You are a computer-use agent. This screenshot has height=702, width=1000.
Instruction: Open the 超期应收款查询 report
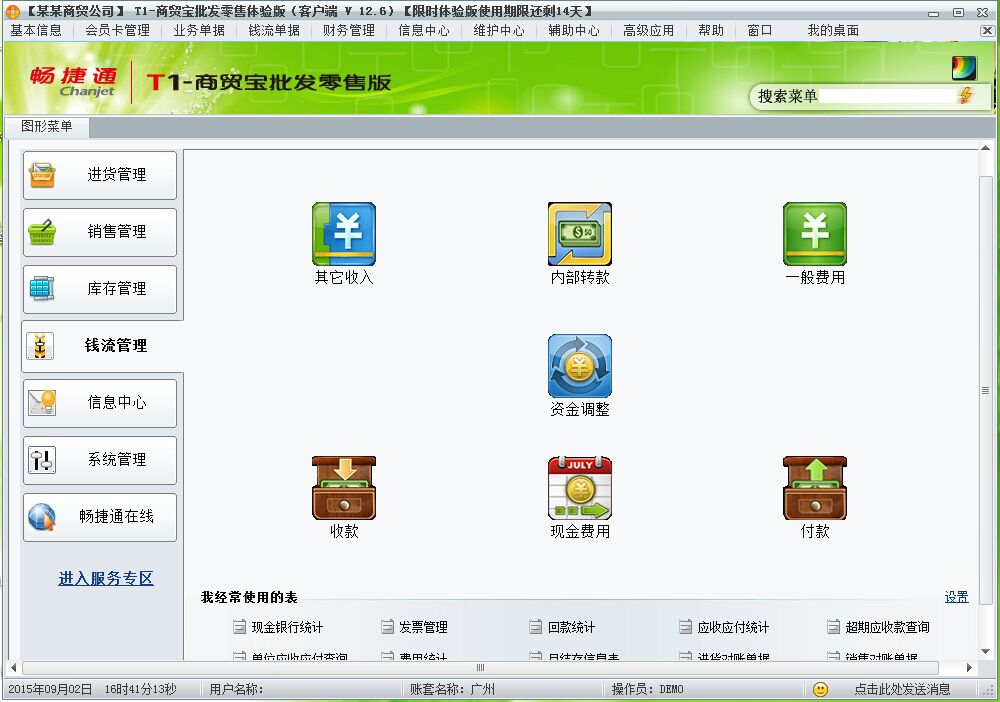coord(887,627)
